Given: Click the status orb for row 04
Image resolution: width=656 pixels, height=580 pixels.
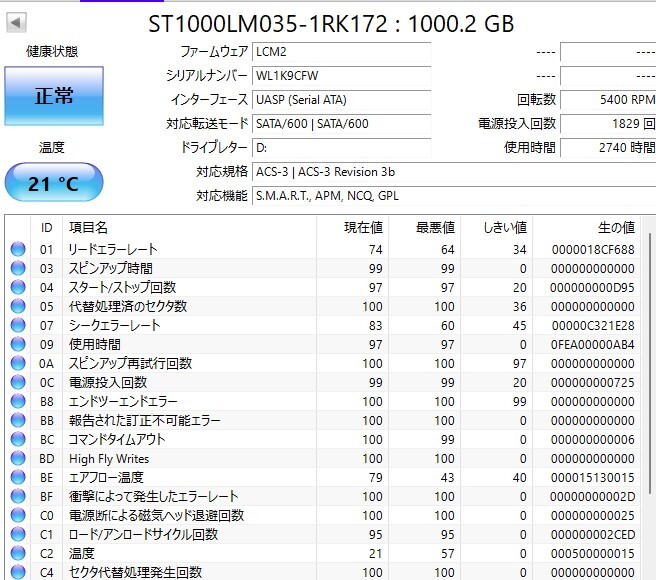Looking at the screenshot, I should pyautogui.click(x=18, y=287).
